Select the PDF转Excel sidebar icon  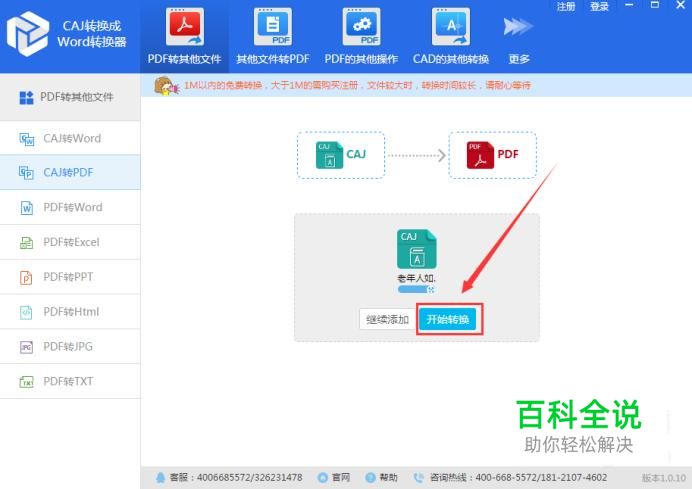coord(26,242)
